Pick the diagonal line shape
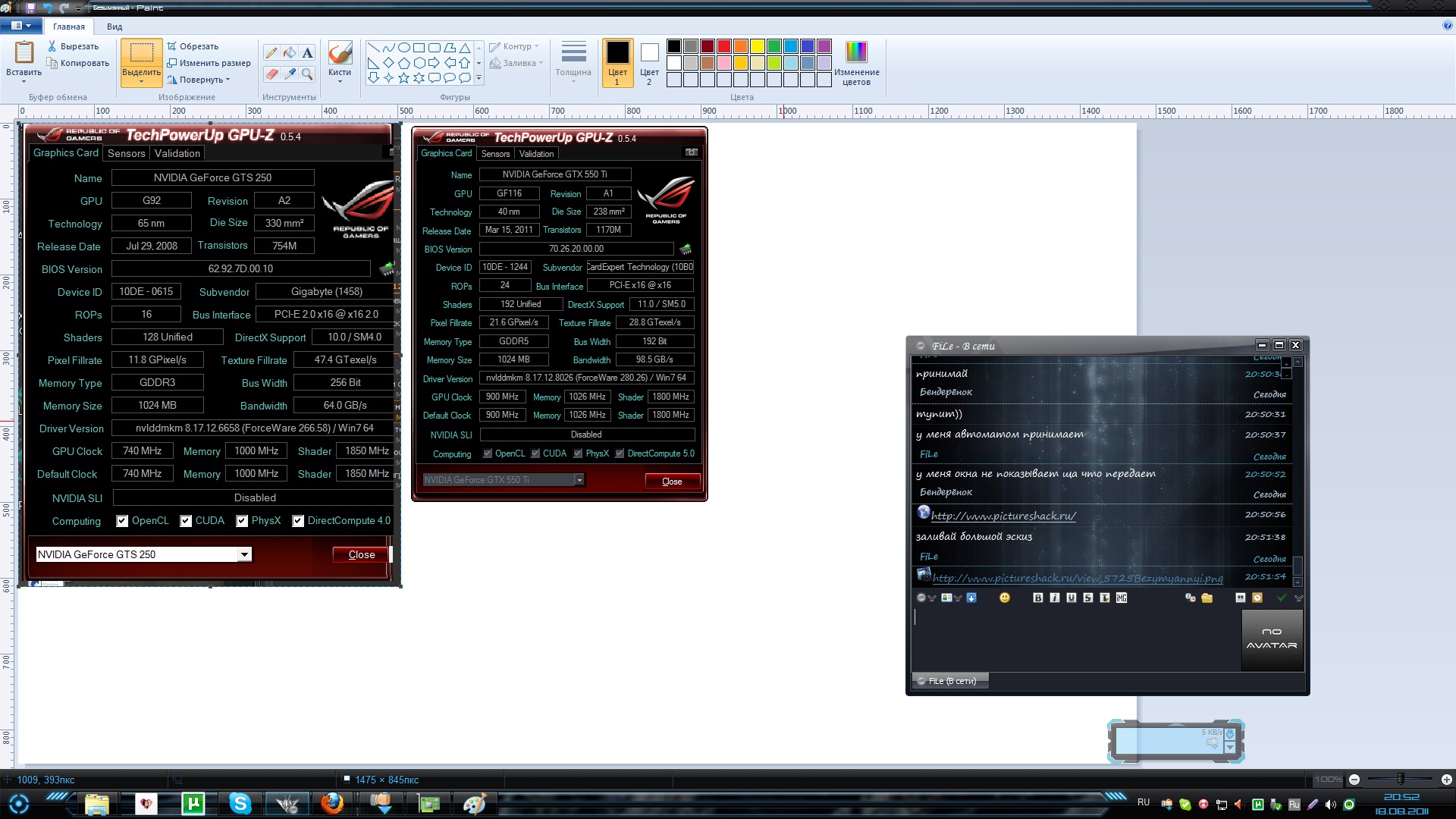 tap(373, 47)
